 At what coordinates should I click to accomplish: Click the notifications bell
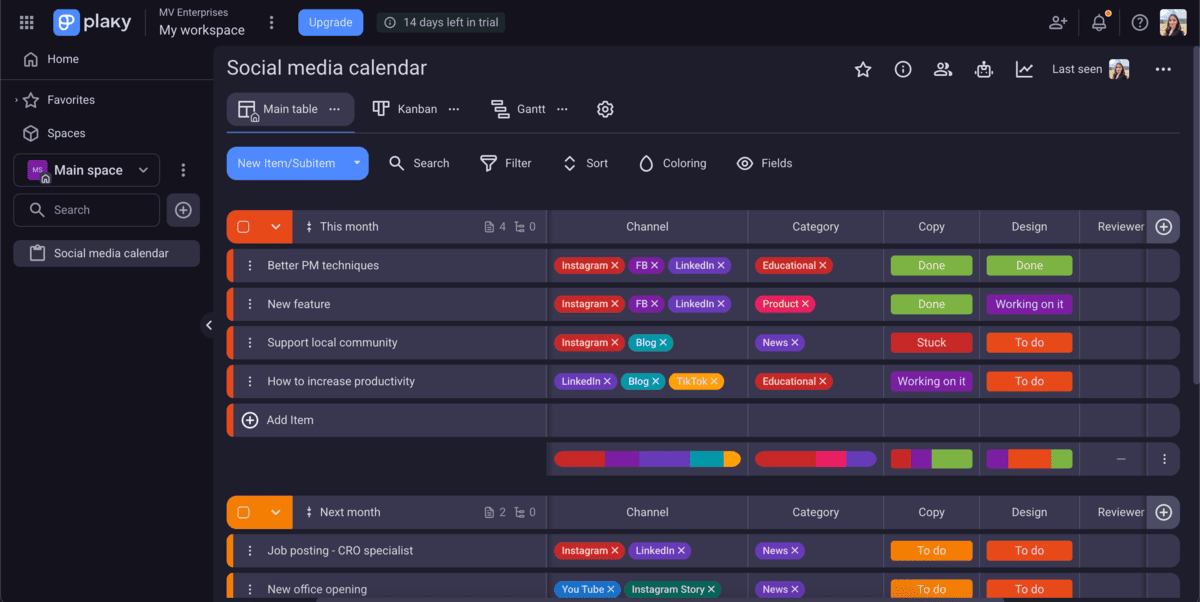pyautogui.click(x=1099, y=22)
